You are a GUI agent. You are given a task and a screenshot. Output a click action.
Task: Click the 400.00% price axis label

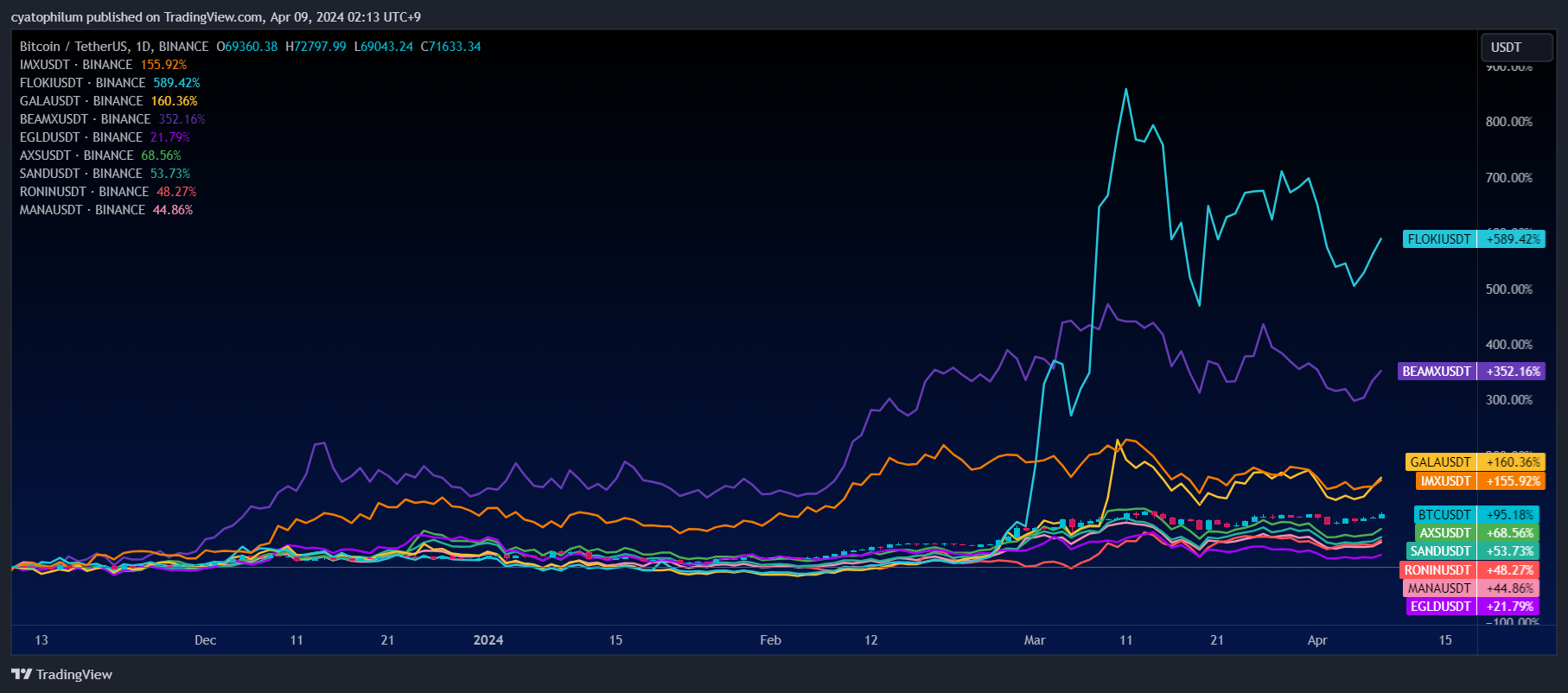coord(1509,345)
